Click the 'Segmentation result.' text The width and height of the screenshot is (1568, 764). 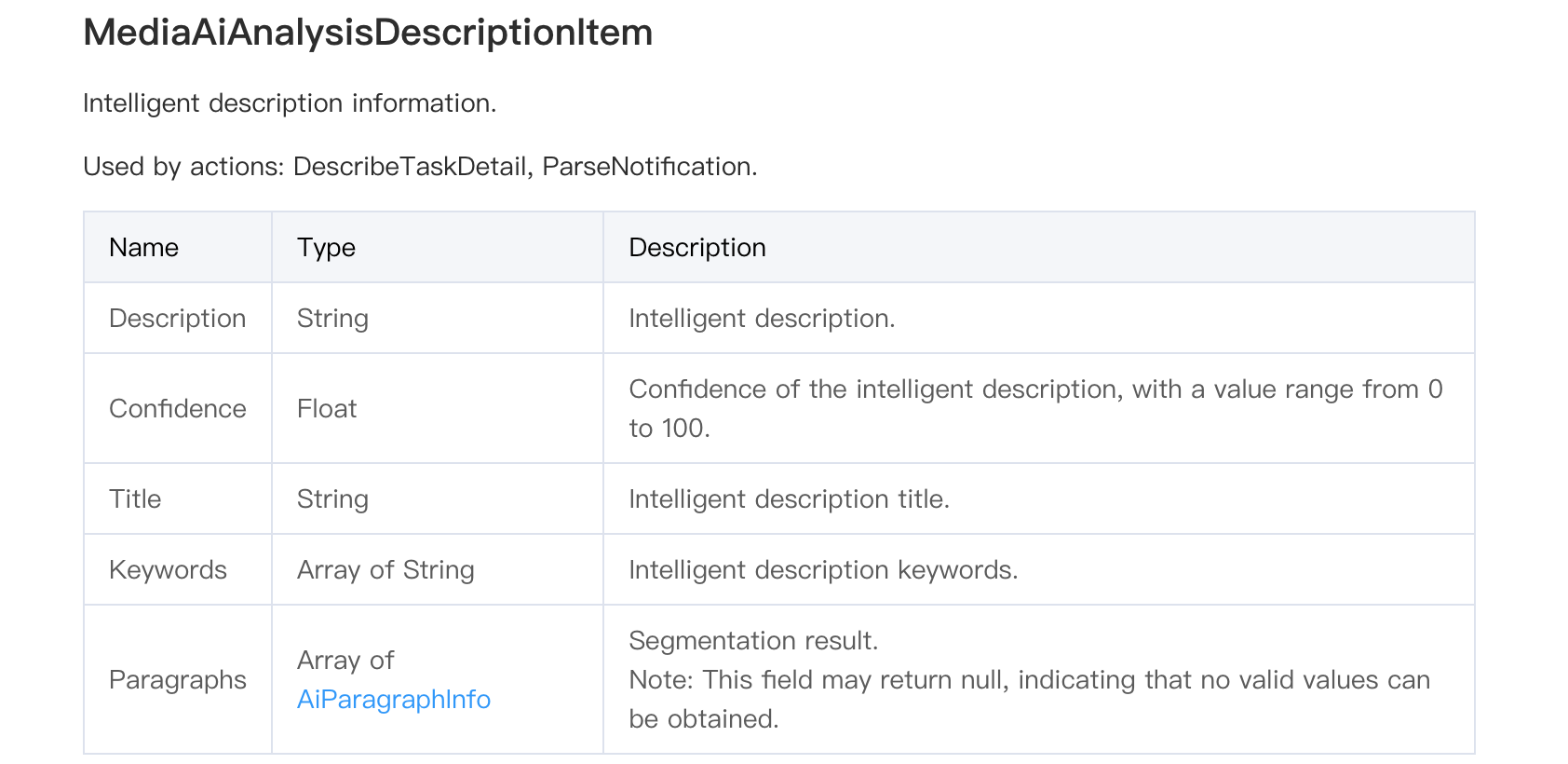pos(753,640)
